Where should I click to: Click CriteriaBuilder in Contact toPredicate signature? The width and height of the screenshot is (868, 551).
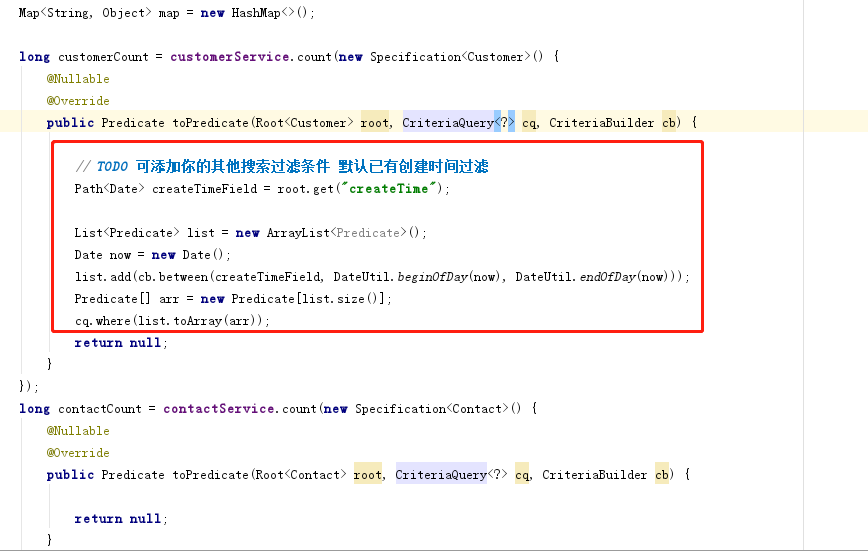pyautogui.click(x=595, y=475)
